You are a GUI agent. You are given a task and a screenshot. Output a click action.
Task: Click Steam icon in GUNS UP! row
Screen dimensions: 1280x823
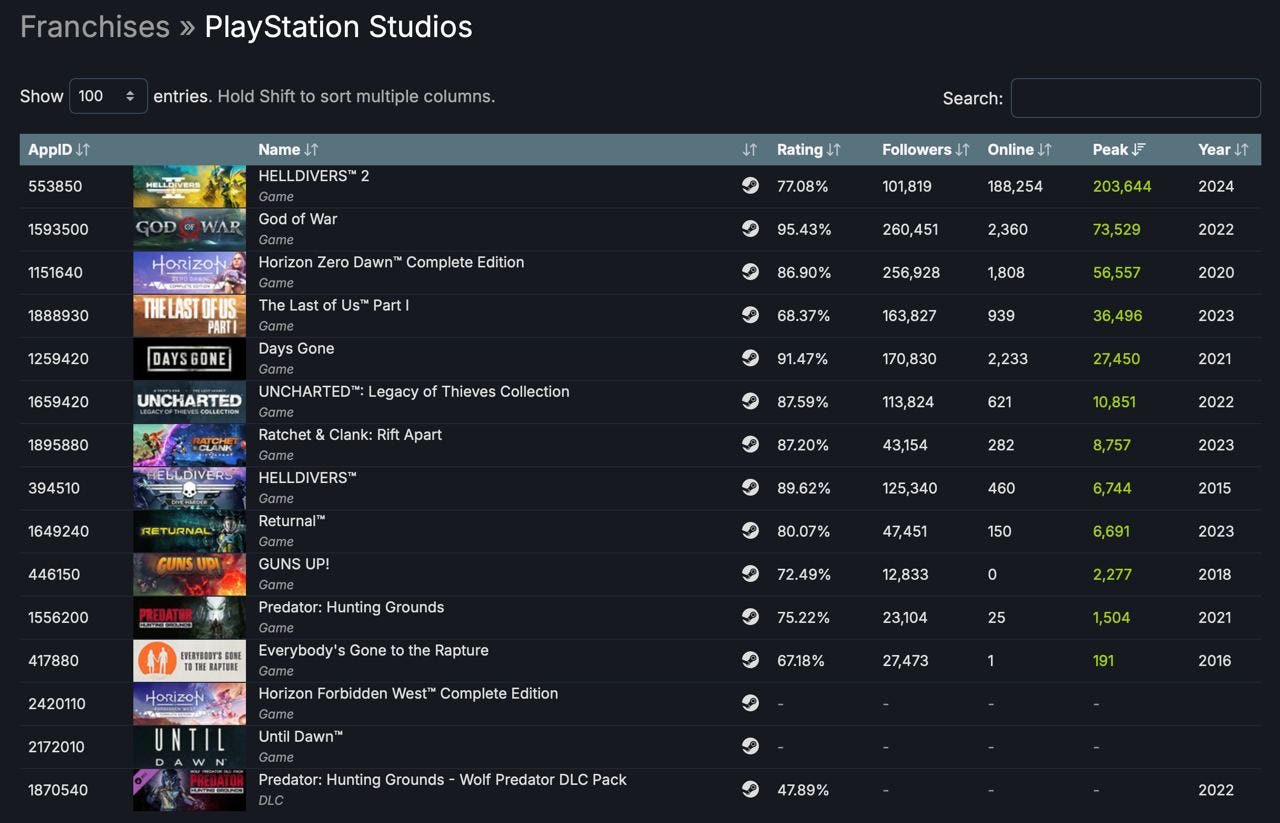(x=750, y=574)
